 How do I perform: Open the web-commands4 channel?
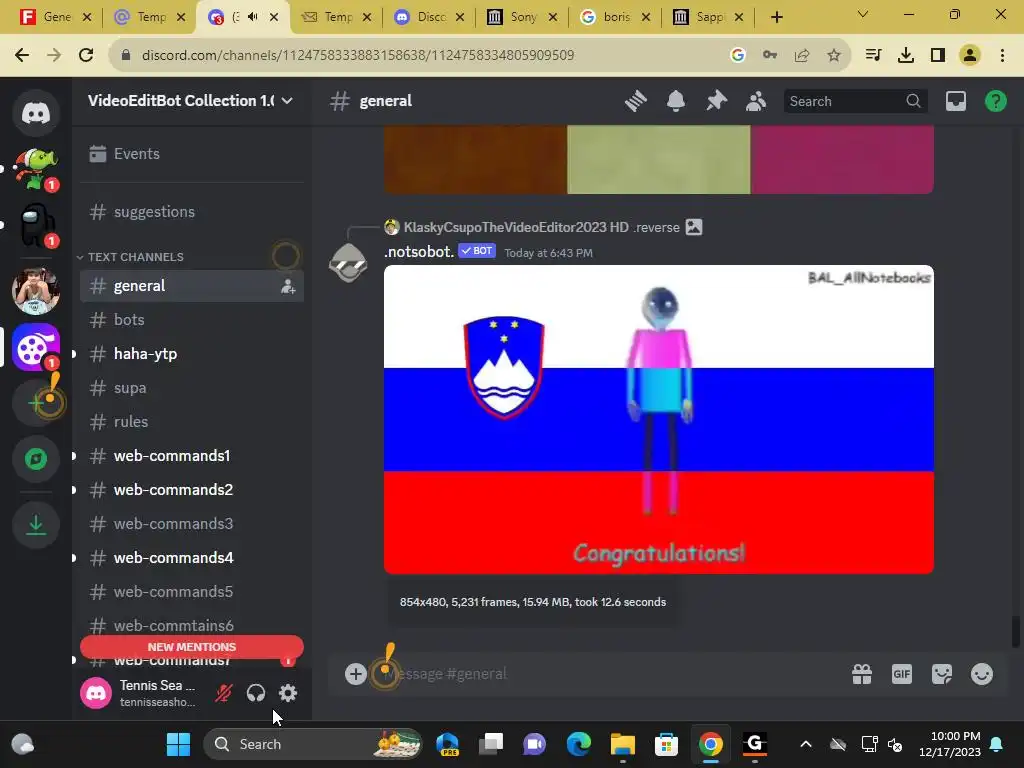point(191,558)
